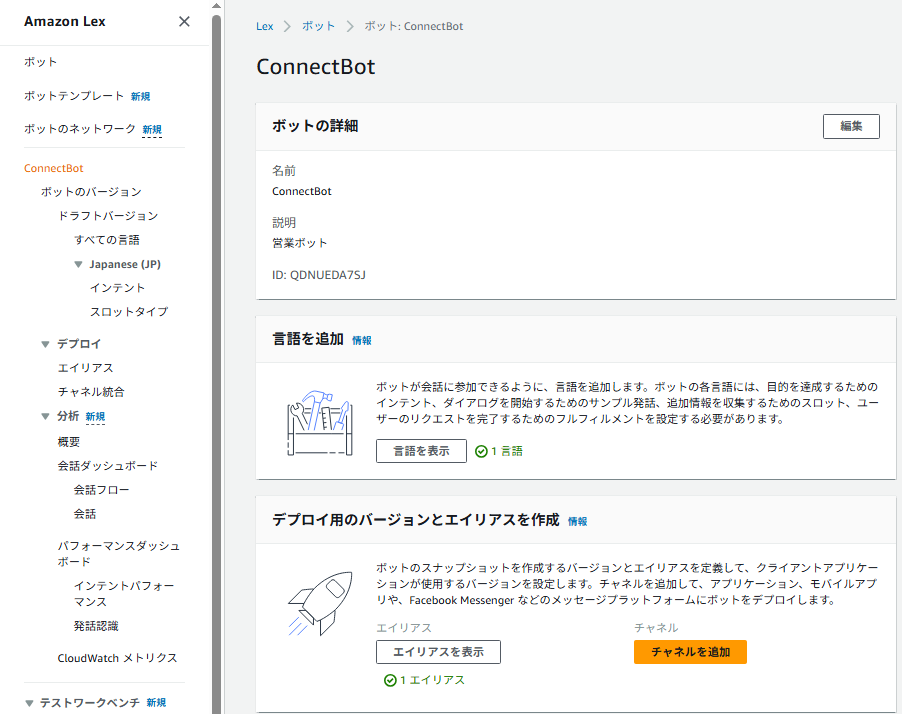Screen dimensions: 902x714
Task: Go to Lex in the breadcrumb
Action: click(x=265, y=26)
